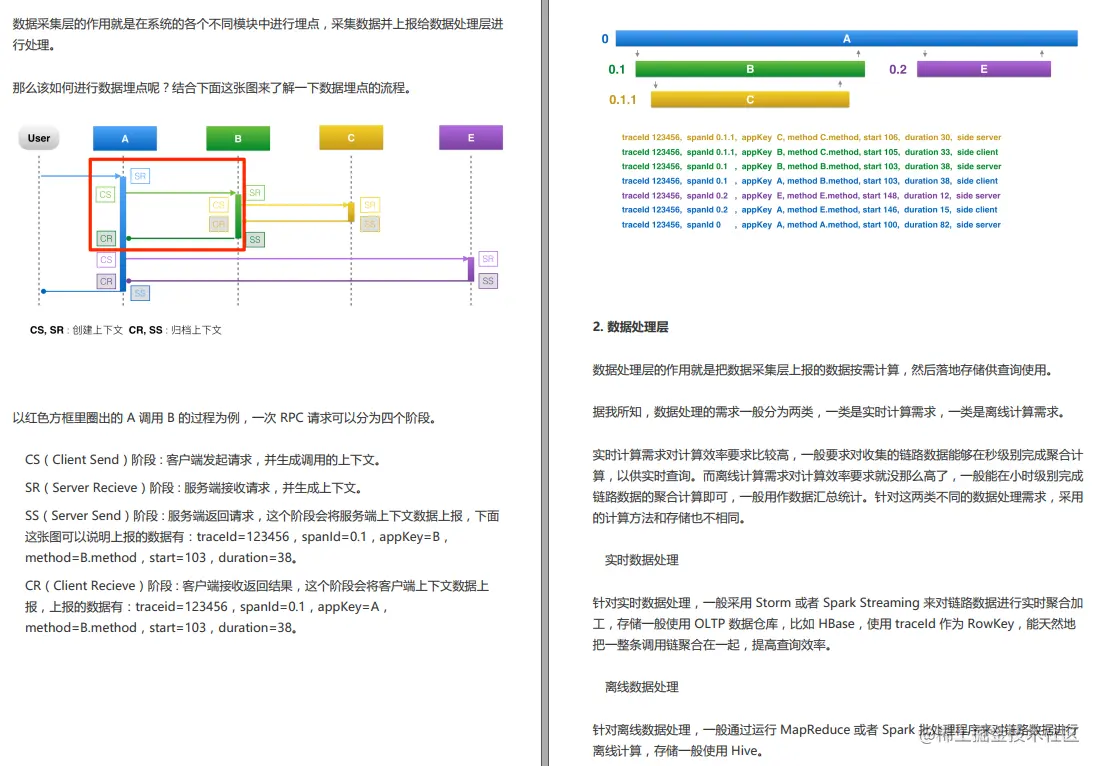The height and width of the screenshot is (766, 1101).
Task: Click the green CS label in sequence diagram
Action: [105, 194]
